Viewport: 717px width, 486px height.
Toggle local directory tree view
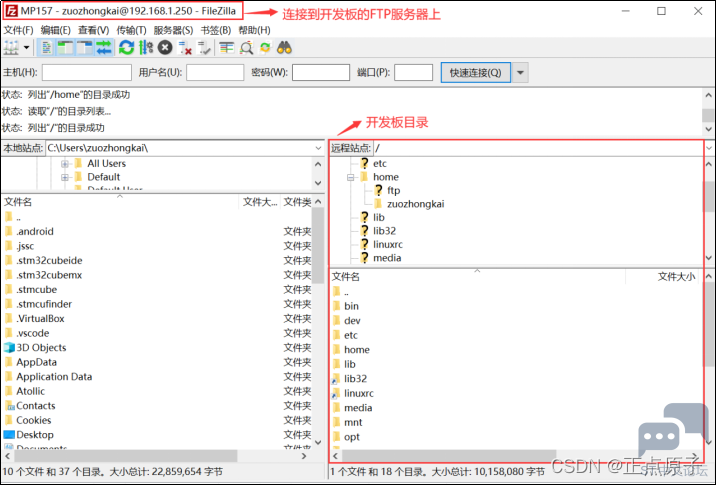(x=64, y=48)
